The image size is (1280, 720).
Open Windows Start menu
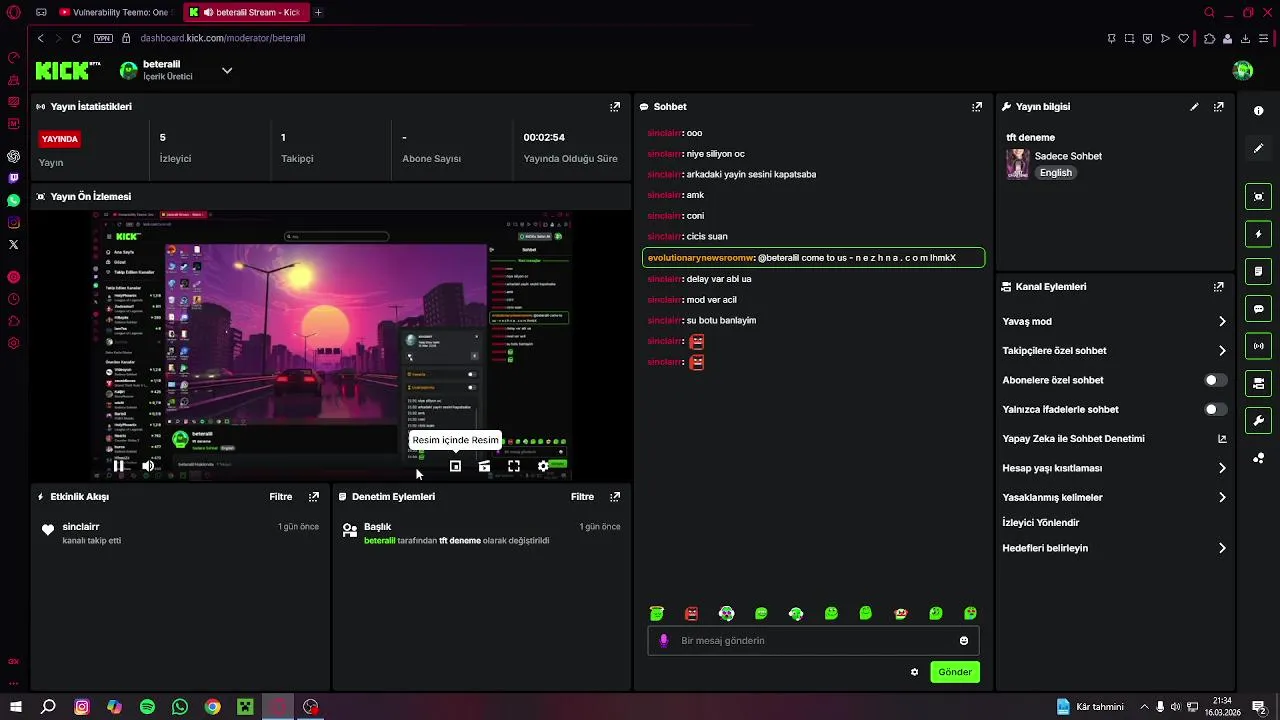[x=15, y=707]
